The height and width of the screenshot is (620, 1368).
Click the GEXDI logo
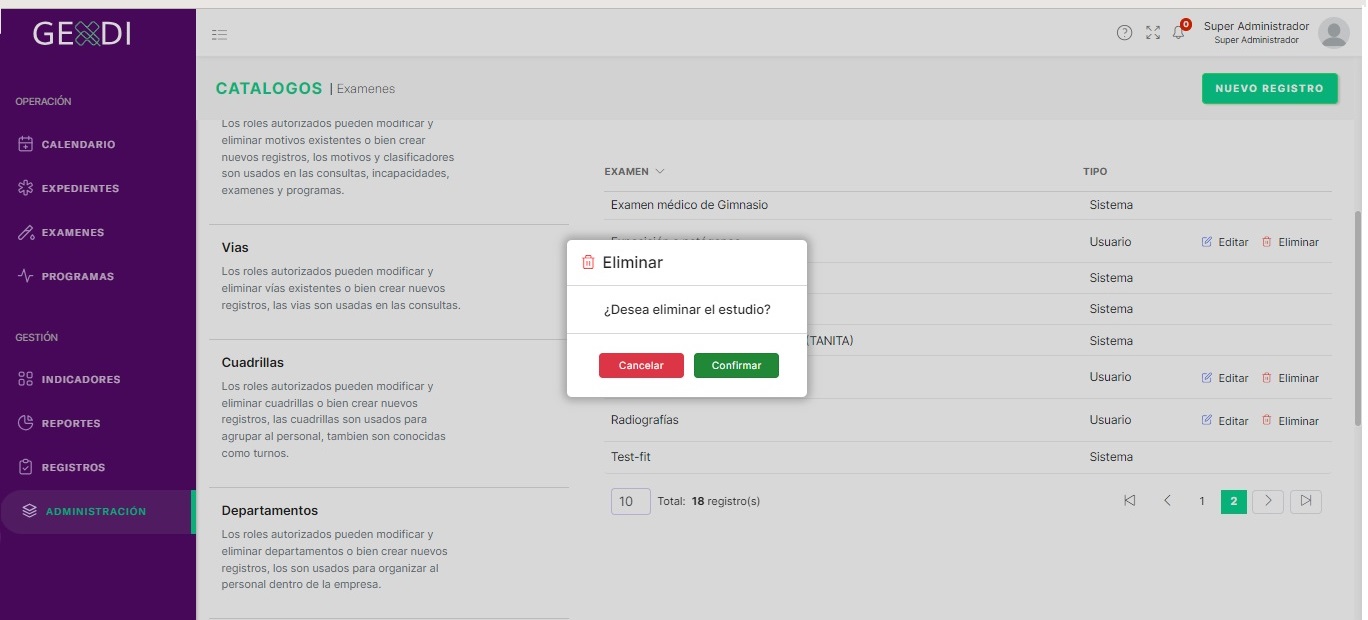(x=82, y=34)
